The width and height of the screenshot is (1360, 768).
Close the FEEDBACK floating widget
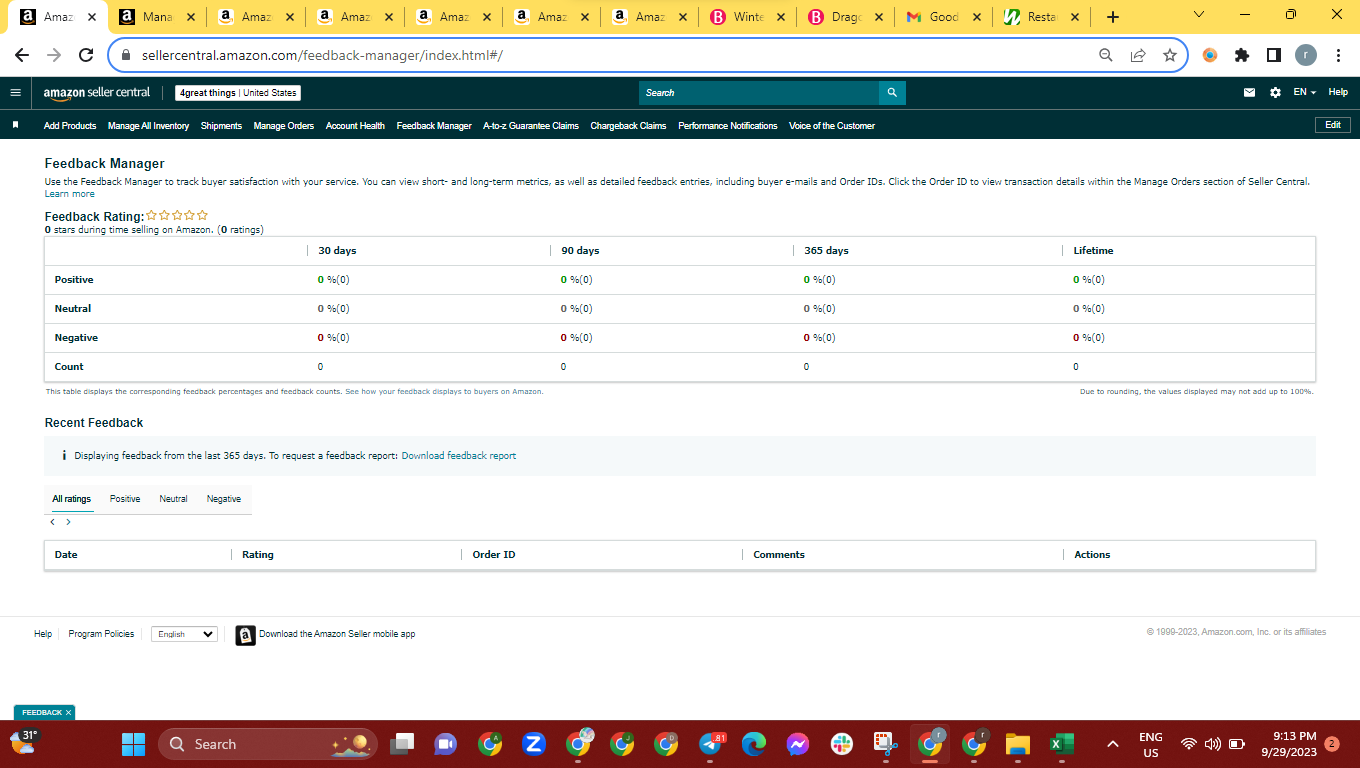(x=68, y=712)
